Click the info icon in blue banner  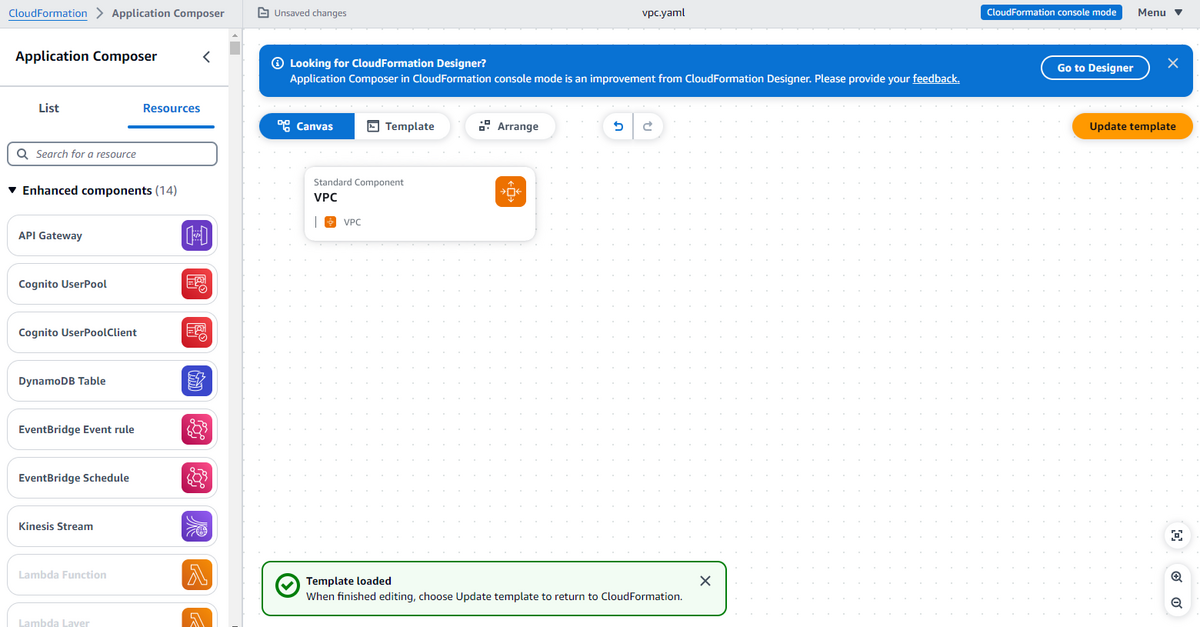tap(279, 63)
